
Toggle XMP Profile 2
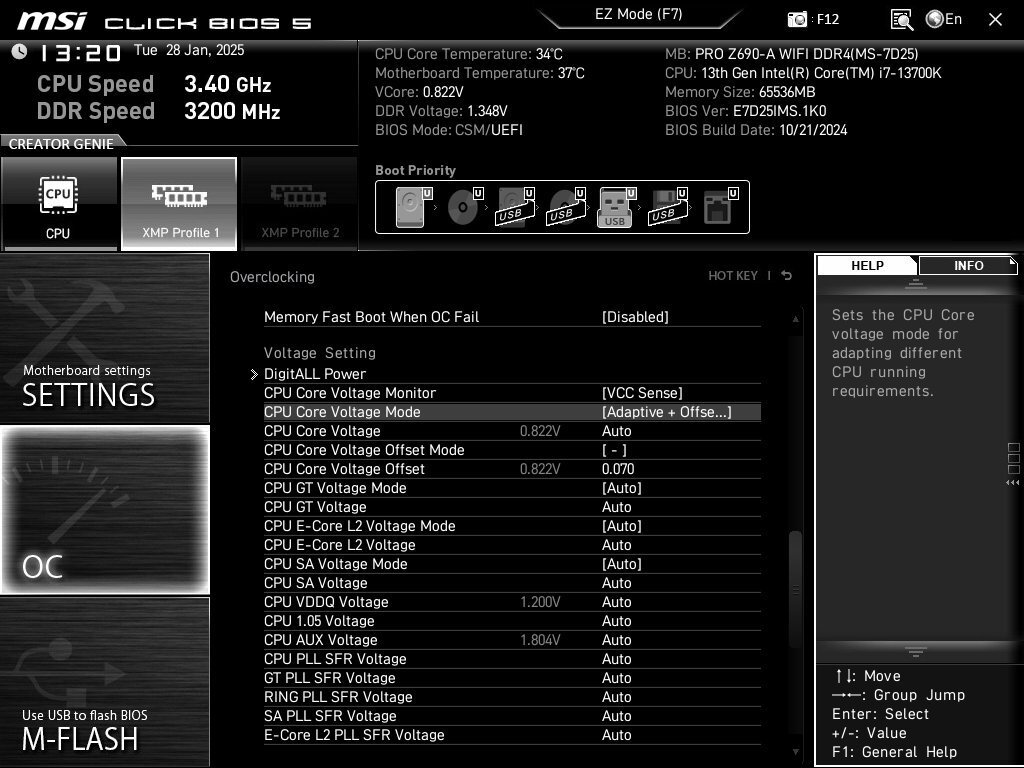point(299,204)
